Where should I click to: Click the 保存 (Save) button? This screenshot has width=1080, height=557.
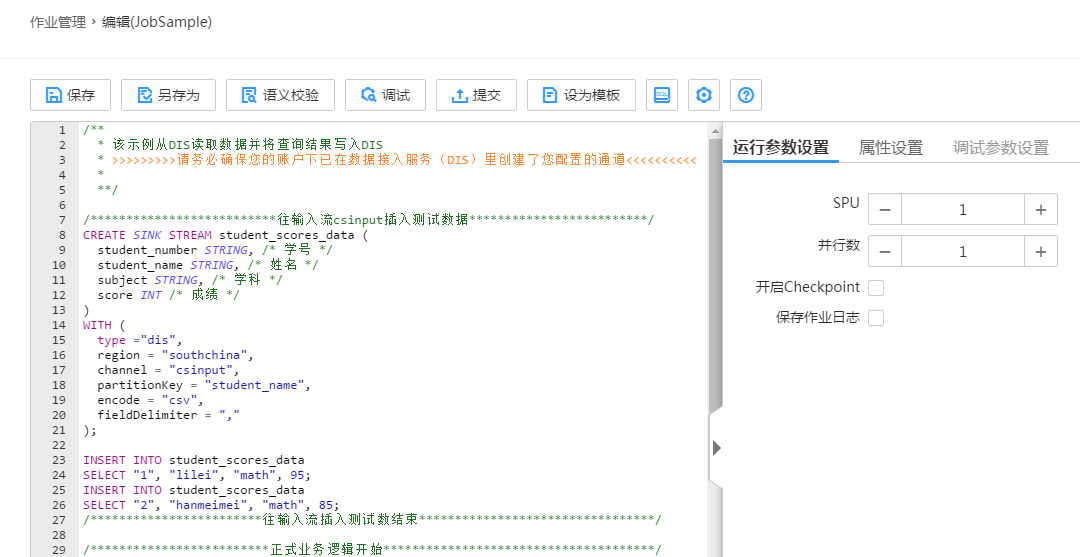[70, 95]
